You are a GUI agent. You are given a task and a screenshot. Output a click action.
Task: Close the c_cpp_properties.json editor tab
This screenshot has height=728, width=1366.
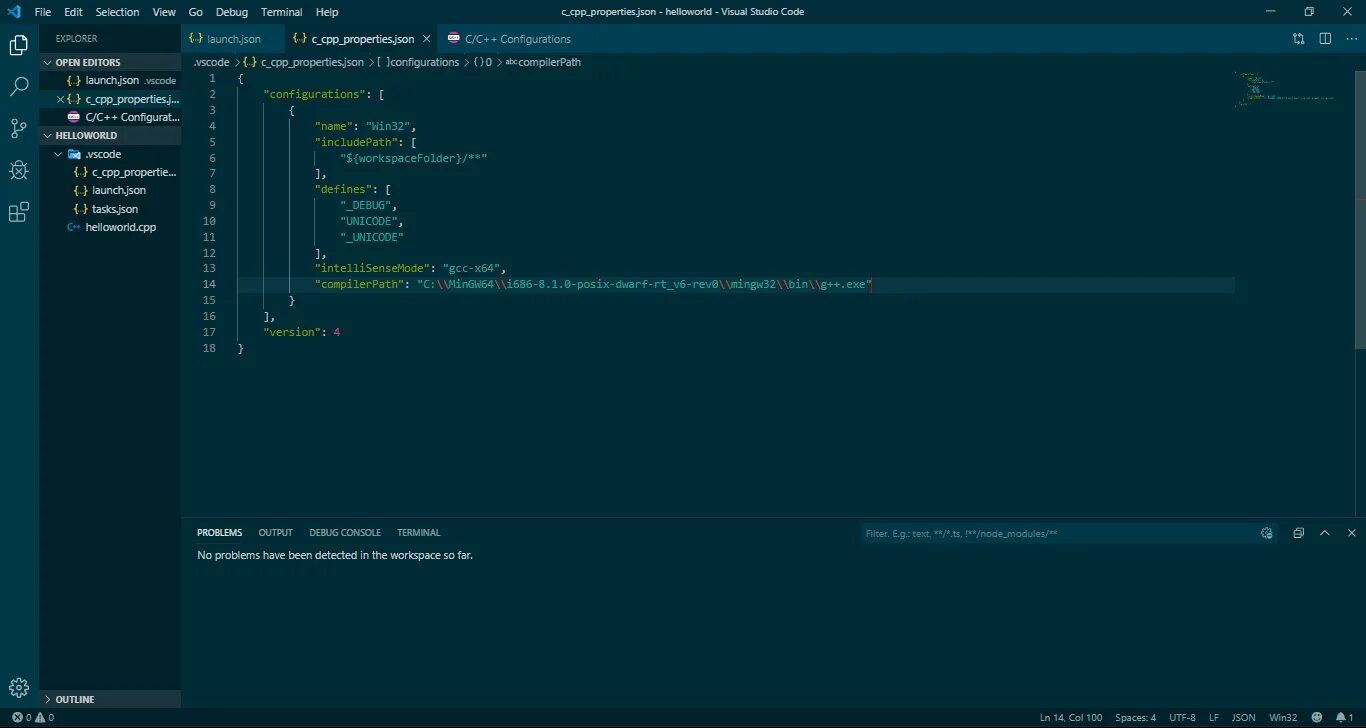427,39
